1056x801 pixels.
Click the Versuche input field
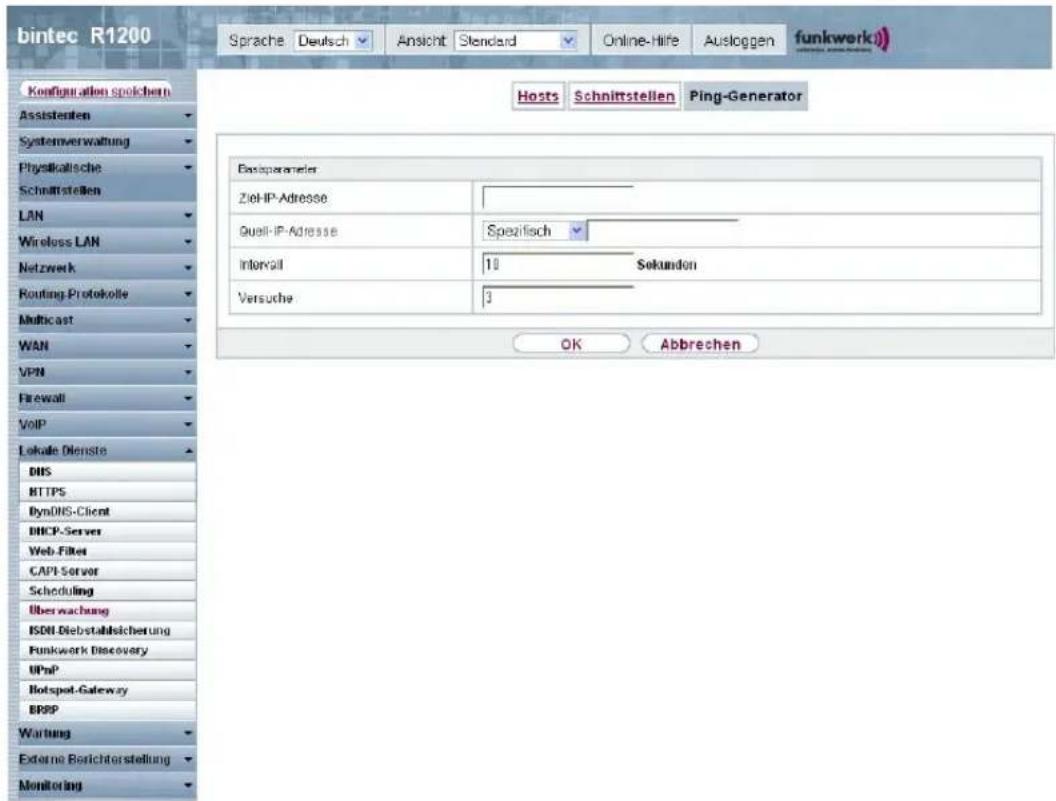558,298
